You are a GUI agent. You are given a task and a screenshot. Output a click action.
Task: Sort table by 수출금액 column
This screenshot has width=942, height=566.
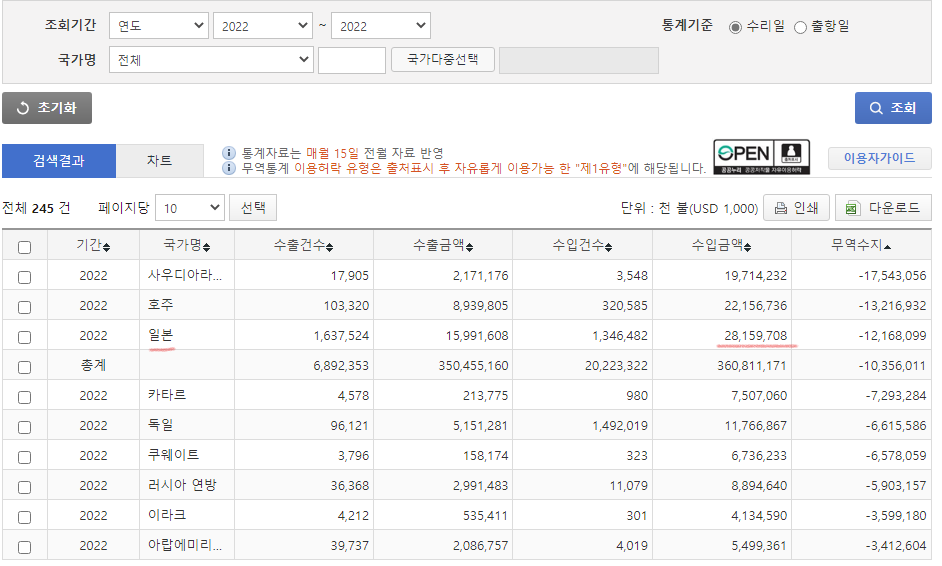coord(468,247)
